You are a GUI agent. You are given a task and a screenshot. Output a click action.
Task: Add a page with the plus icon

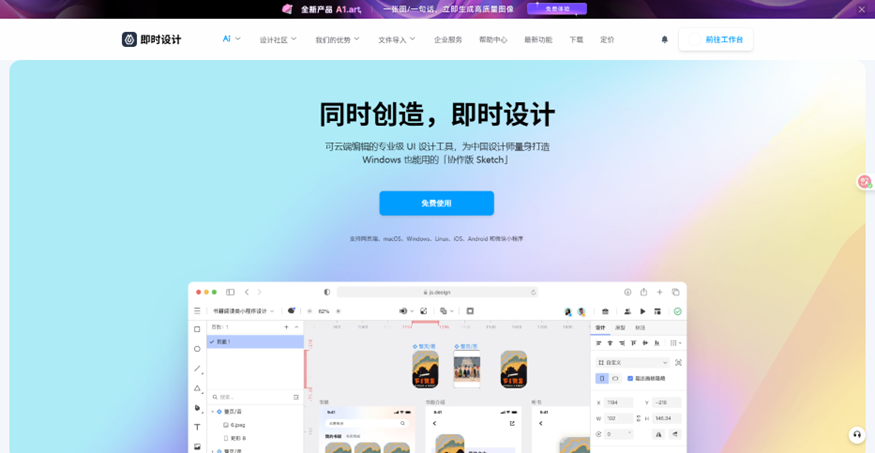[x=286, y=327]
